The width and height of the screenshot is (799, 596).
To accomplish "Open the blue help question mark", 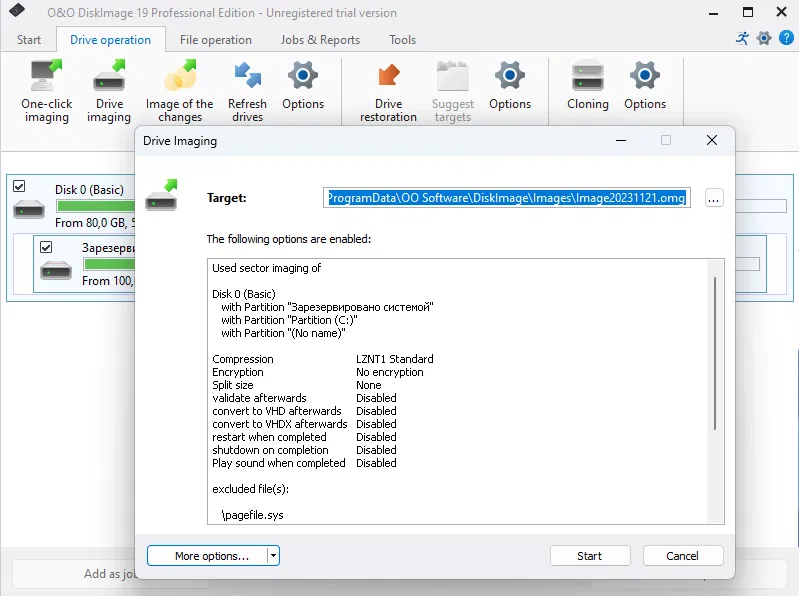I will [786, 38].
